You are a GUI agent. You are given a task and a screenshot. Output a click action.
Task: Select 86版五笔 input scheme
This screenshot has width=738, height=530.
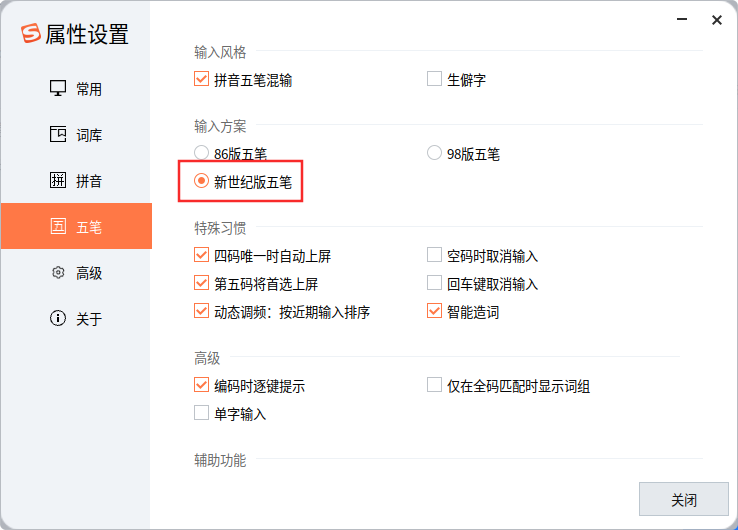[201, 154]
